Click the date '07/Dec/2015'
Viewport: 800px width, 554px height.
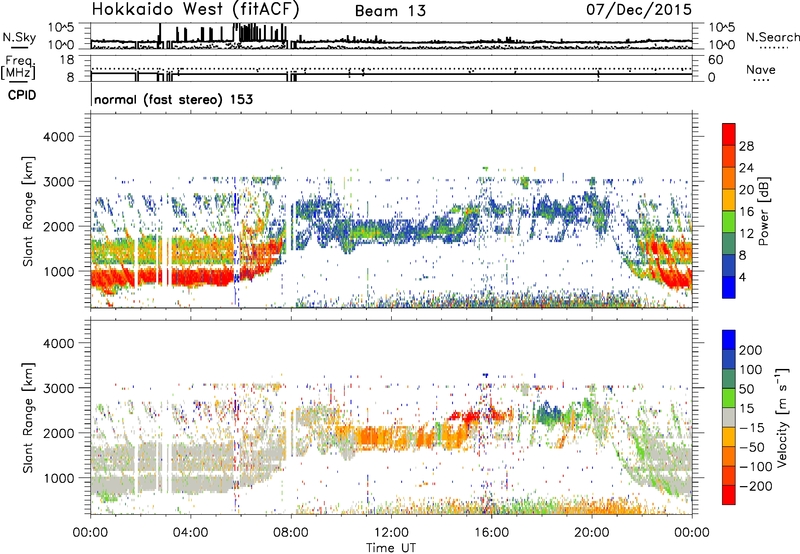(x=638, y=9)
